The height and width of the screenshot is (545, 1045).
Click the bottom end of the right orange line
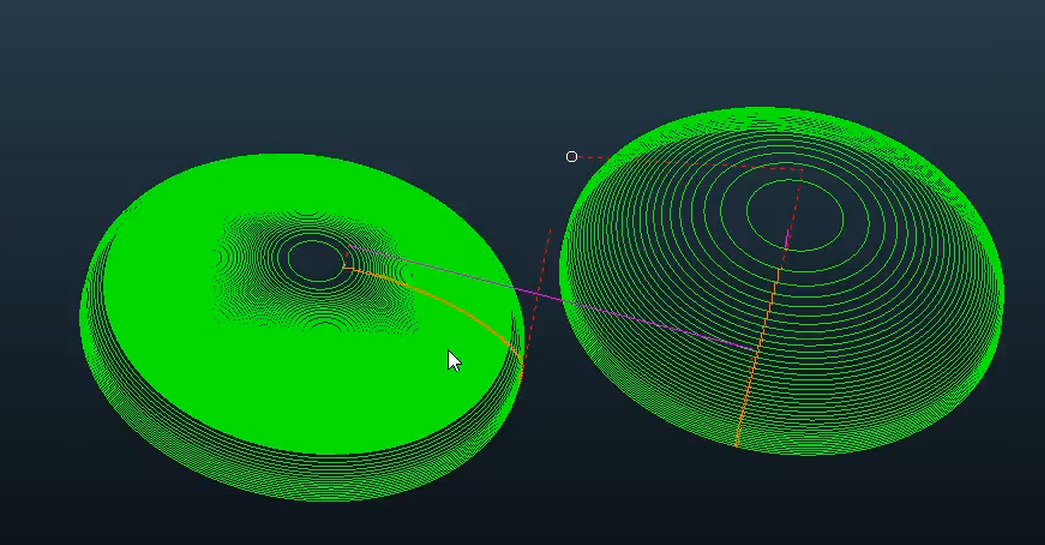point(737,445)
